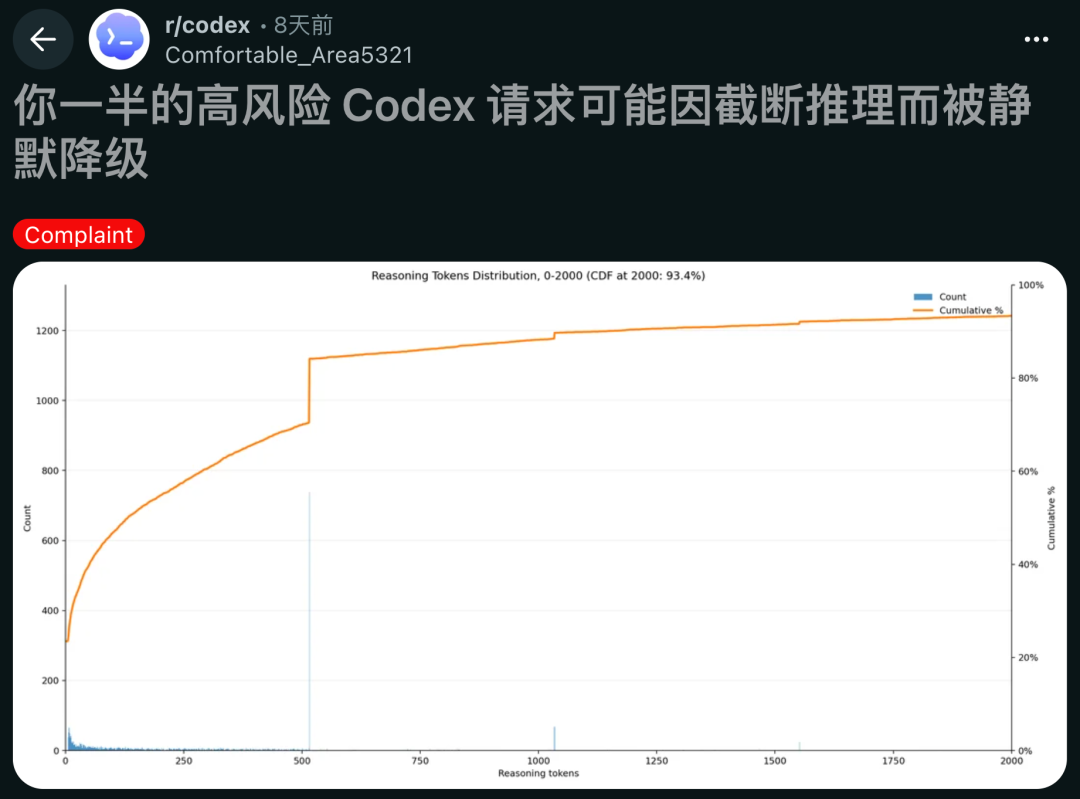The height and width of the screenshot is (799, 1080).
Task: Click the blue Count legend swatch
Action: coord(922,297)
